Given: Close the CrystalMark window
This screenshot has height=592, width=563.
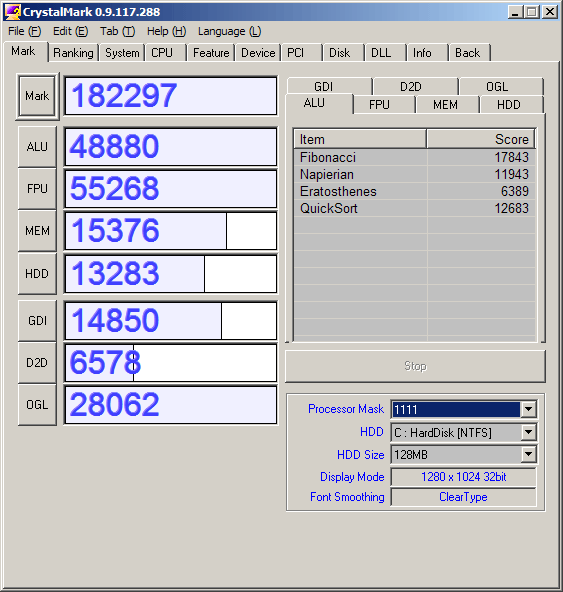Looking at the screenshot, I should 550,12.
